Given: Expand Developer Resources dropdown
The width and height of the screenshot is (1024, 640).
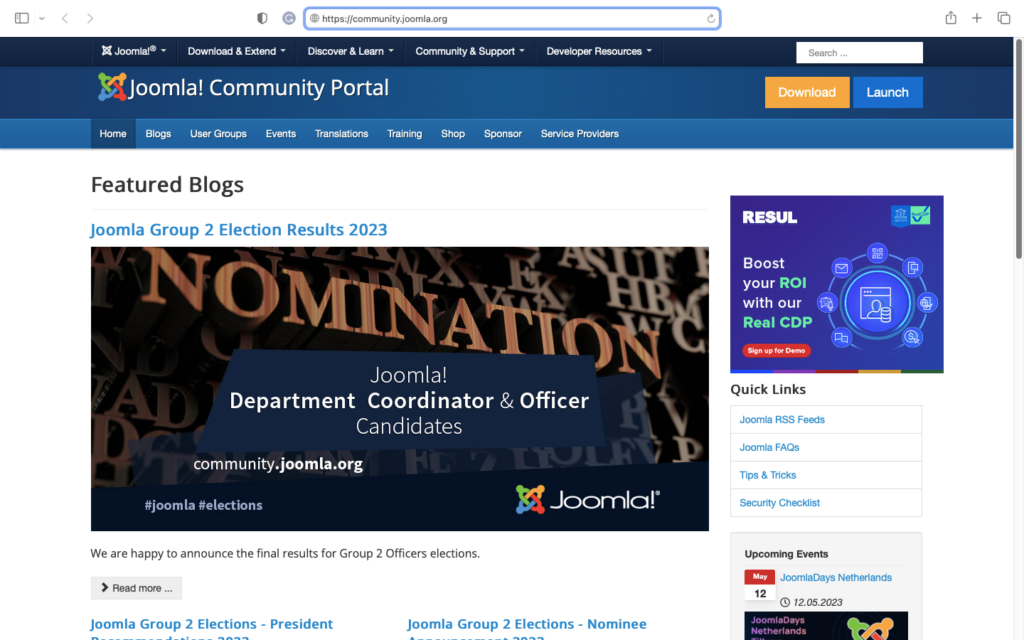Looking at the screenshot, I should tap(599, 51).
